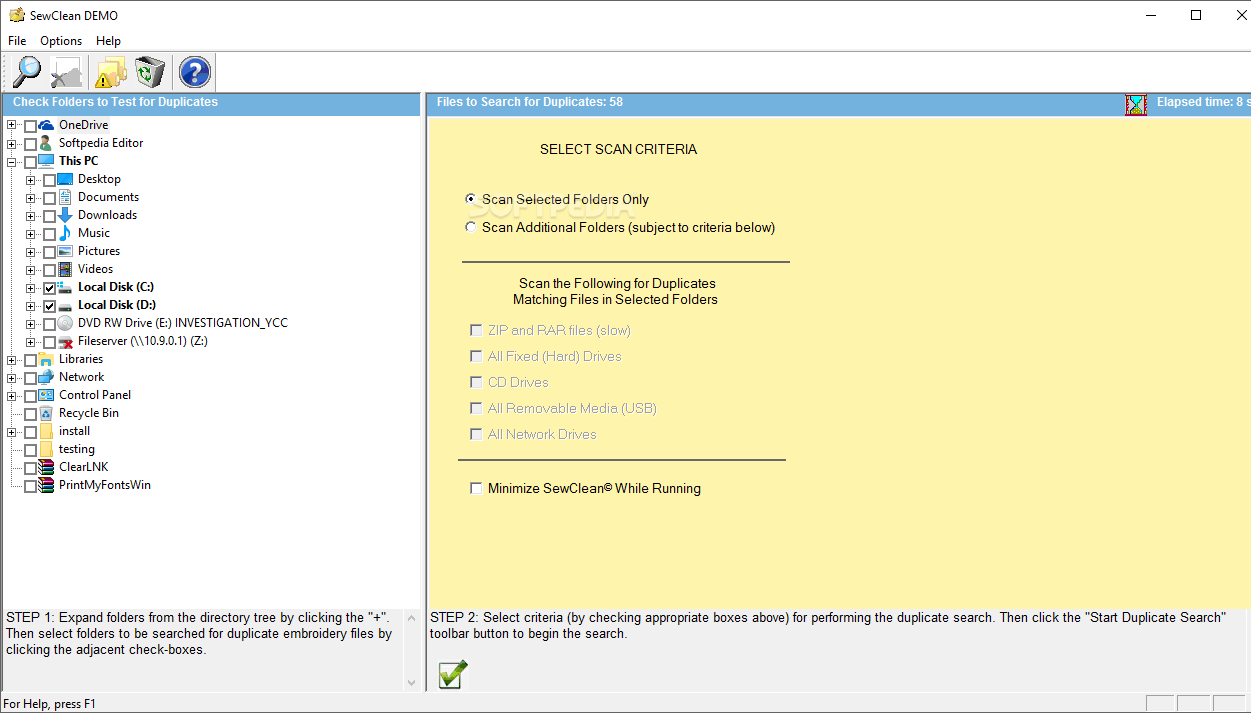Click 'For Help, press F1' status text
This screenshot has height=713, width=1251.
pos(50,704)
